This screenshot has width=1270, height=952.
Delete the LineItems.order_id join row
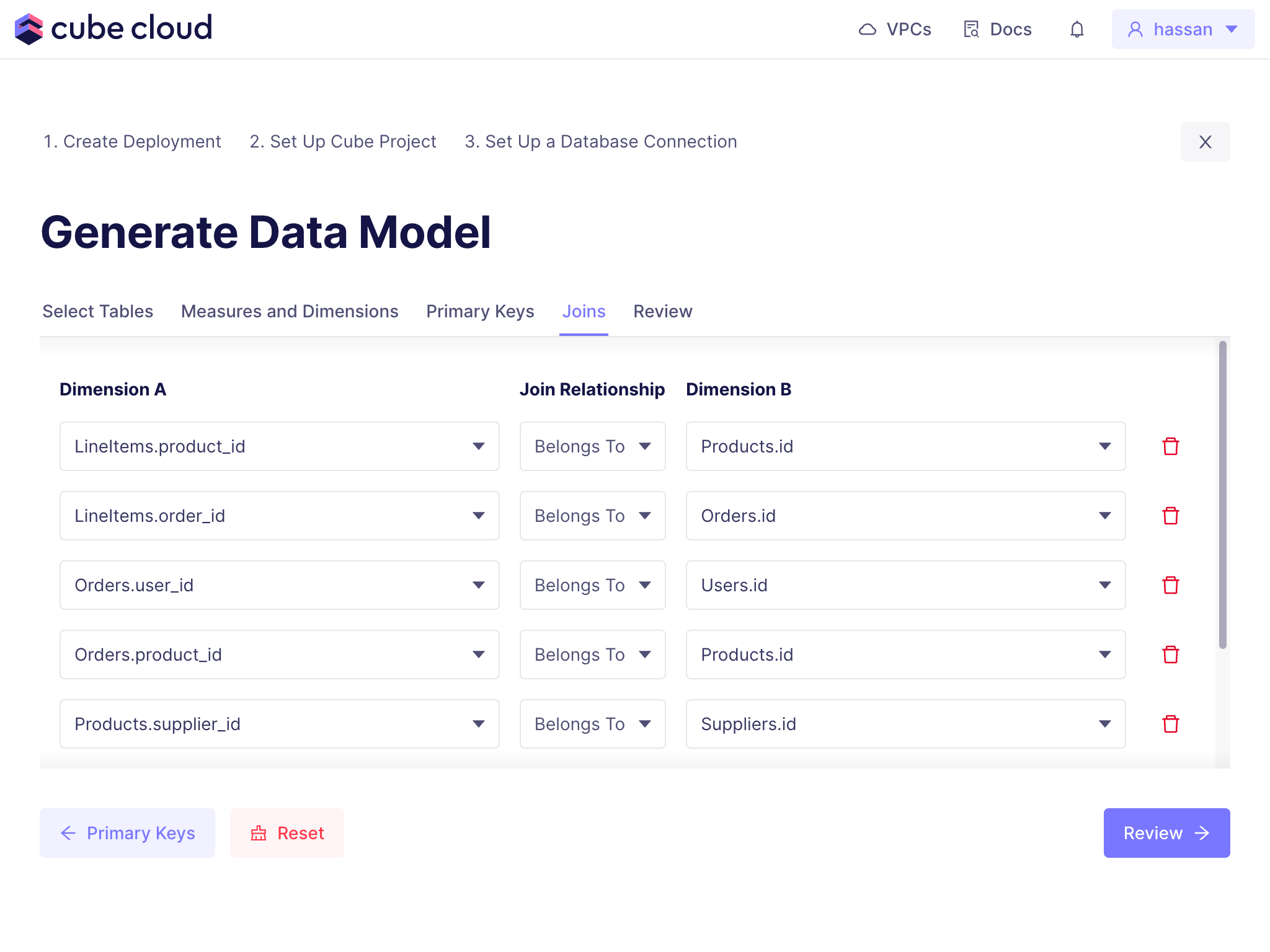coord(1171,516)
